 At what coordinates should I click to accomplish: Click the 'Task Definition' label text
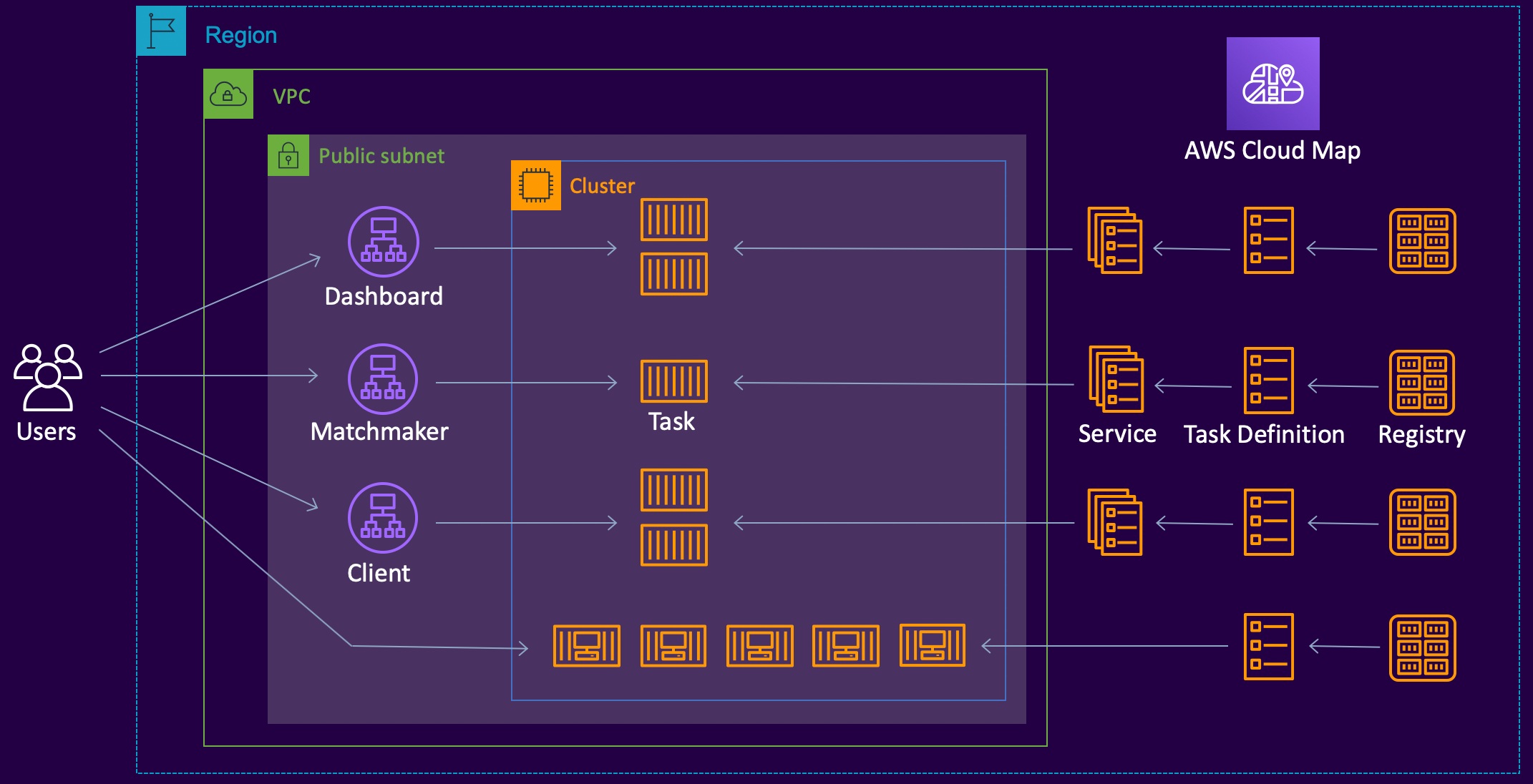pos(1264,434)
